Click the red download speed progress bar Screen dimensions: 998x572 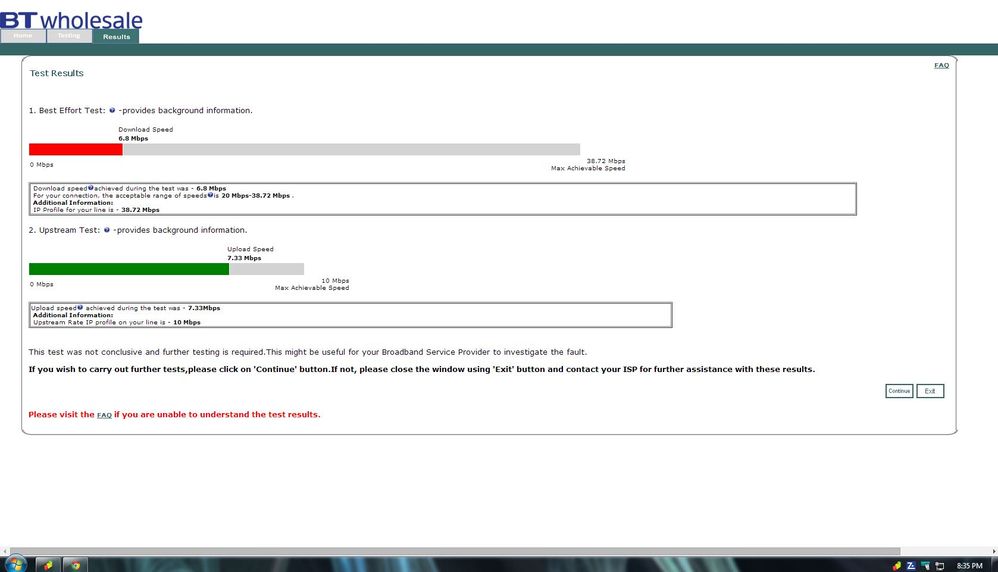point(76,150)
